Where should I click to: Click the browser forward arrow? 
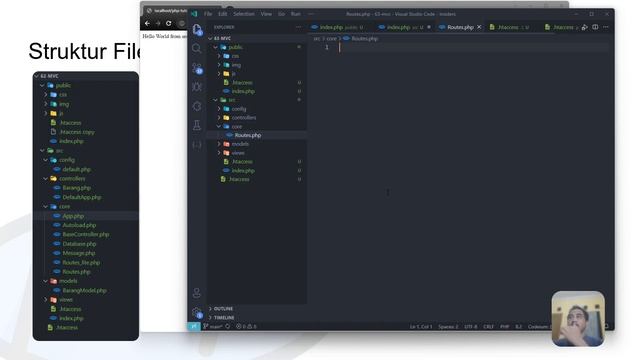[x=158, y=23]
